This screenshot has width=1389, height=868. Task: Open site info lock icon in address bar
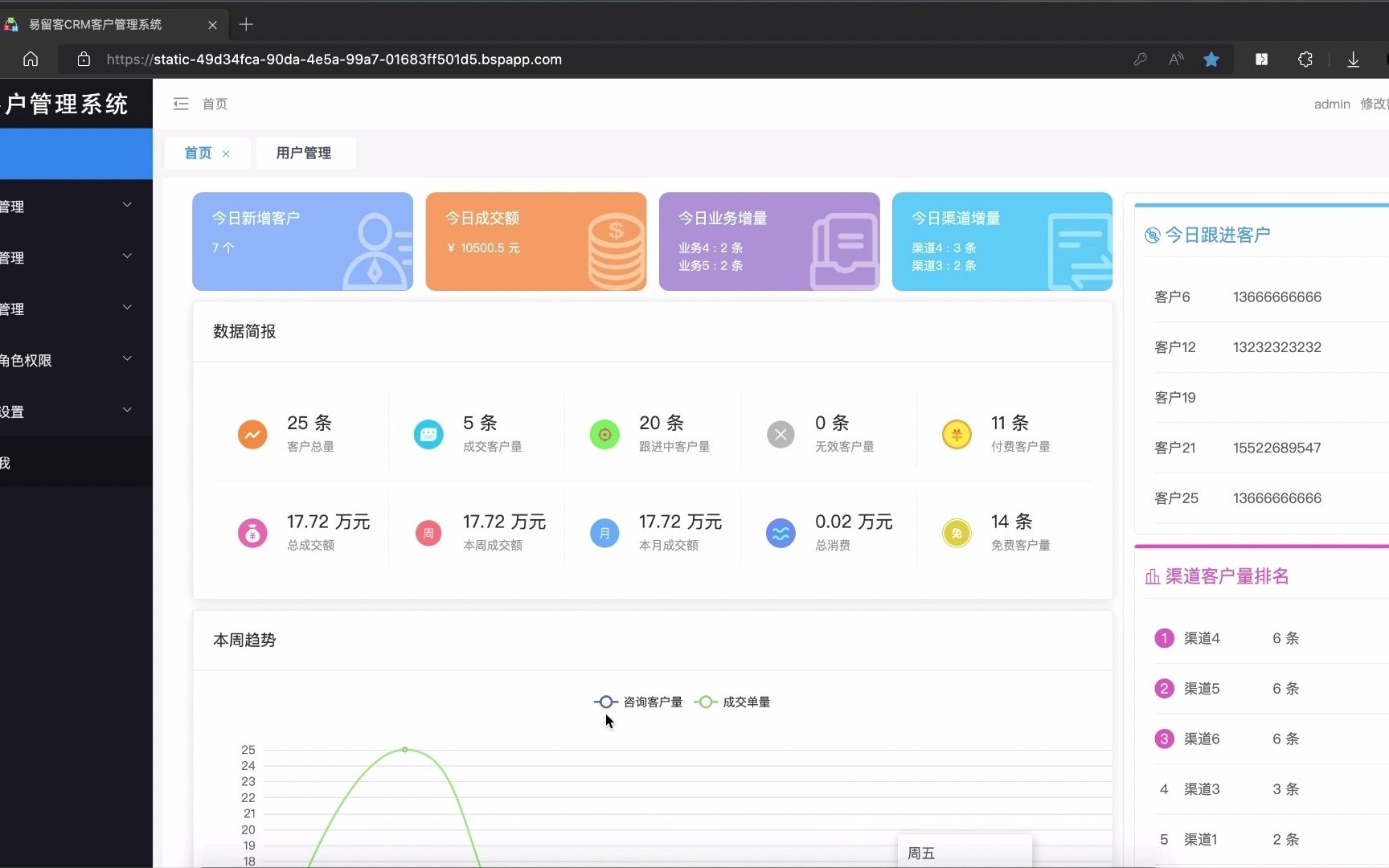point(84,59)
